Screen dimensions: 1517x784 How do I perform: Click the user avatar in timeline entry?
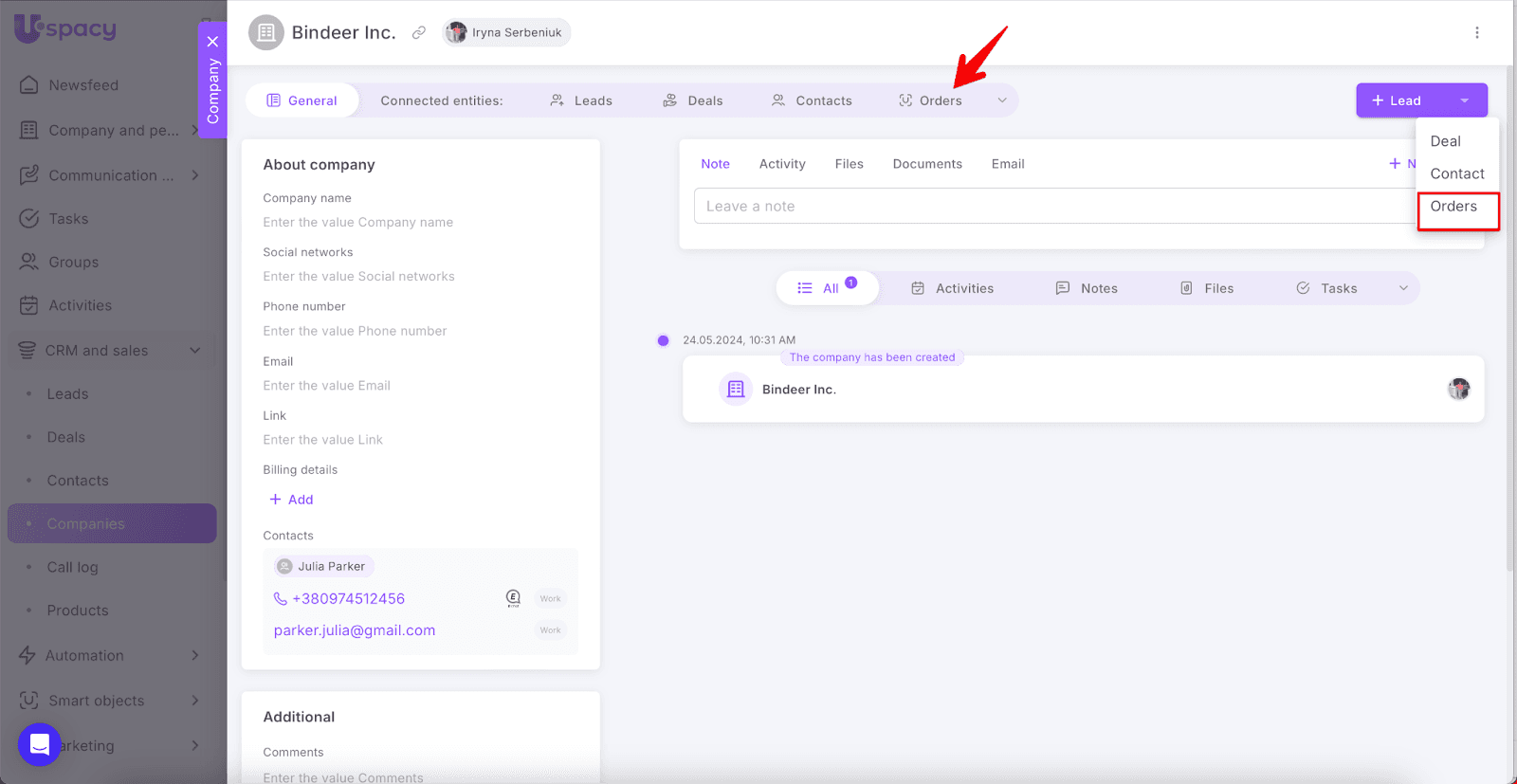tap(1458, 389)
